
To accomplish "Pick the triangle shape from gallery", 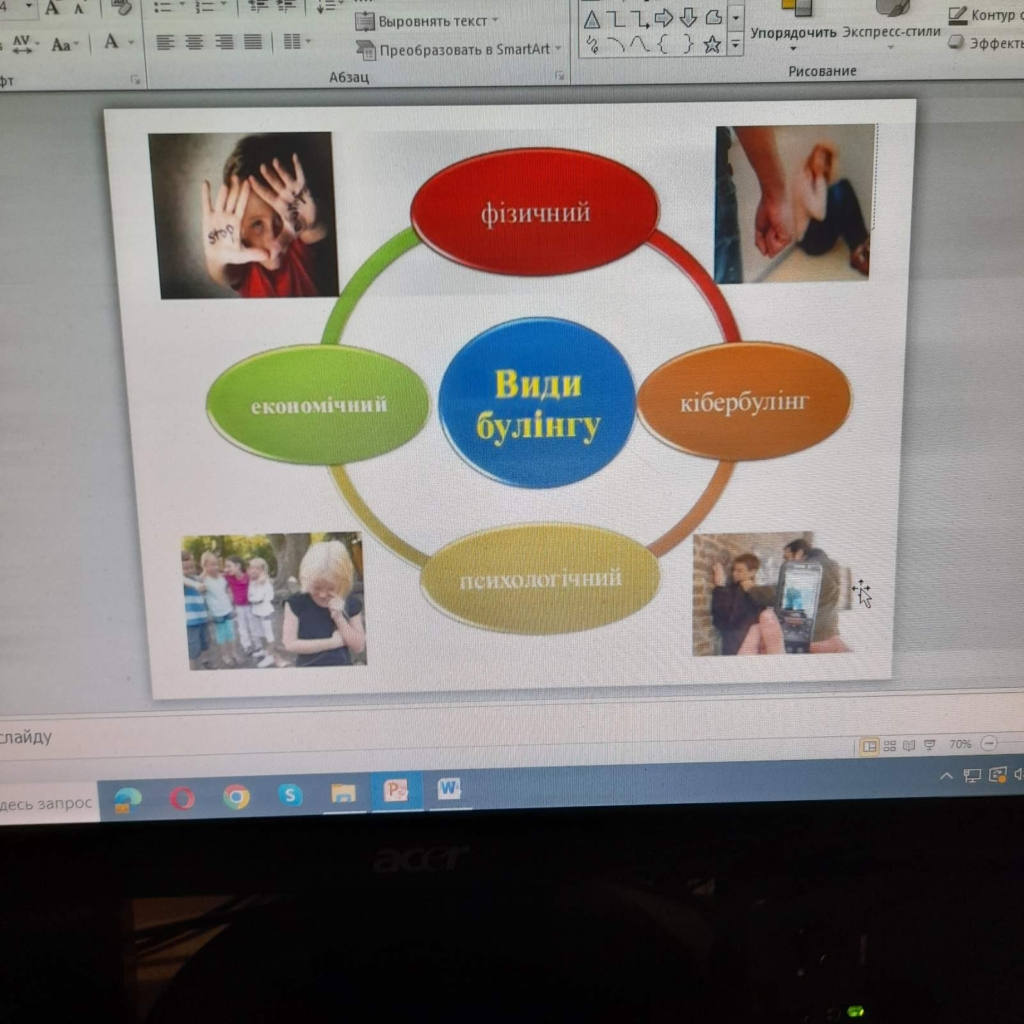I will 592,20.
